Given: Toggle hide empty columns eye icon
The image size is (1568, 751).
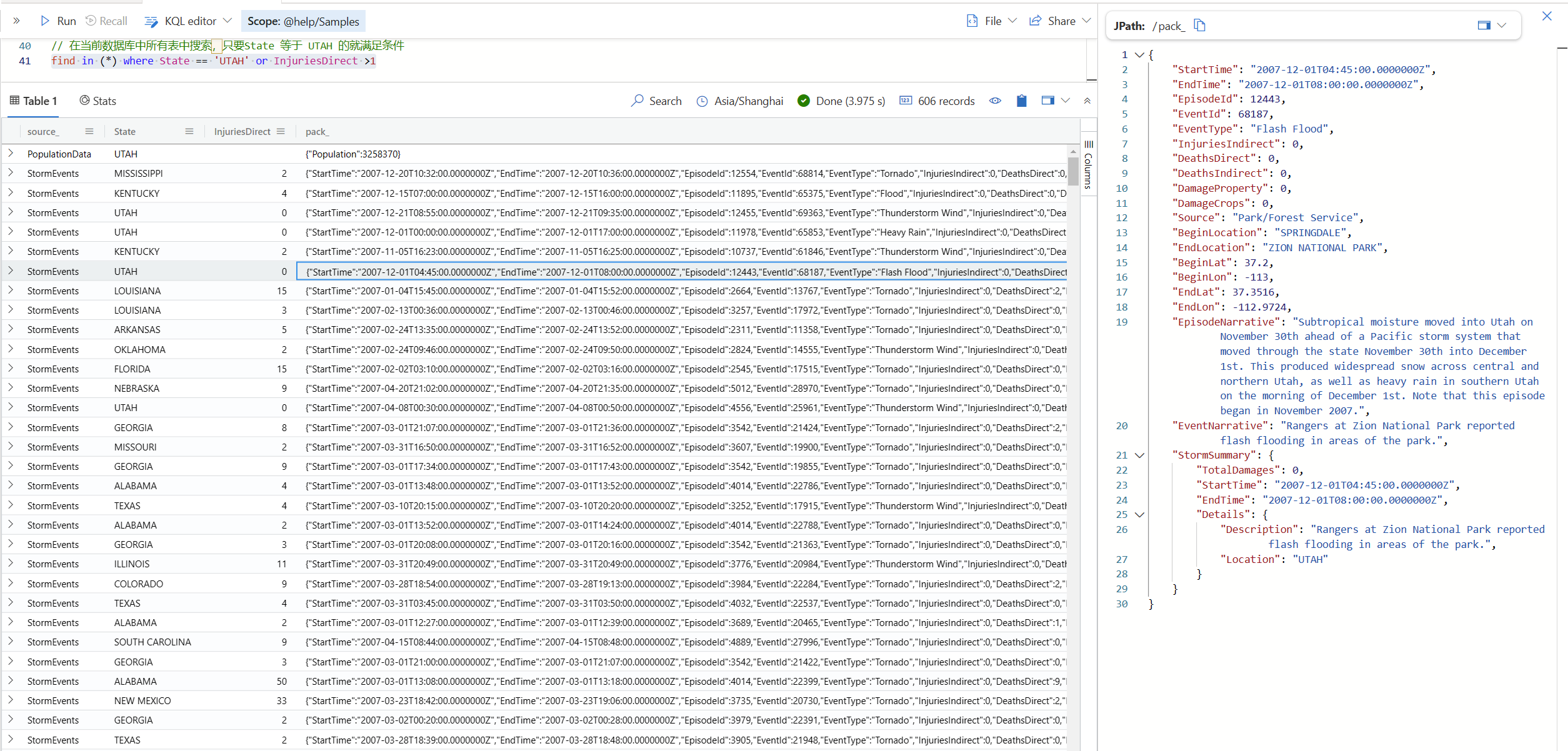Looking at the screenshot, I should [995, 101].
